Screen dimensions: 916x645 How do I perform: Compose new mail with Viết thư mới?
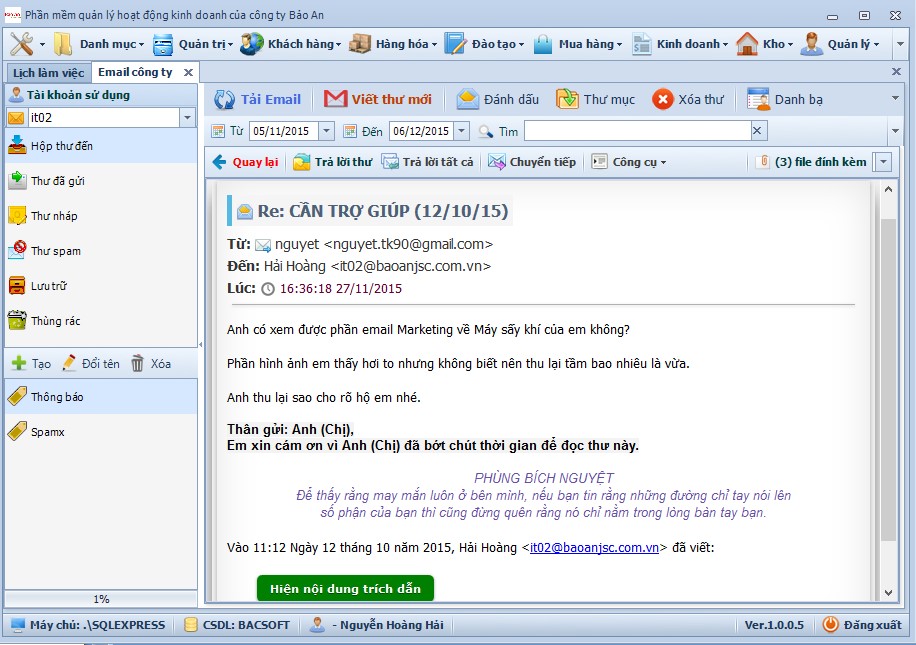tap(336, 99)
